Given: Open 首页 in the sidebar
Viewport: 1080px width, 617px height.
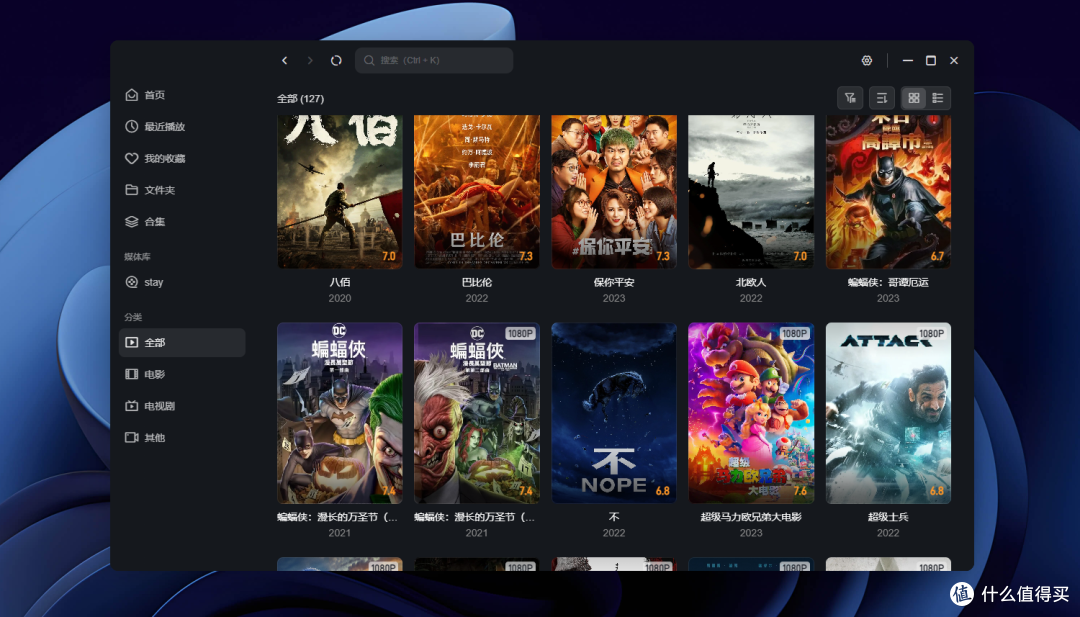Looking at the screenshot, I should 183,95.
